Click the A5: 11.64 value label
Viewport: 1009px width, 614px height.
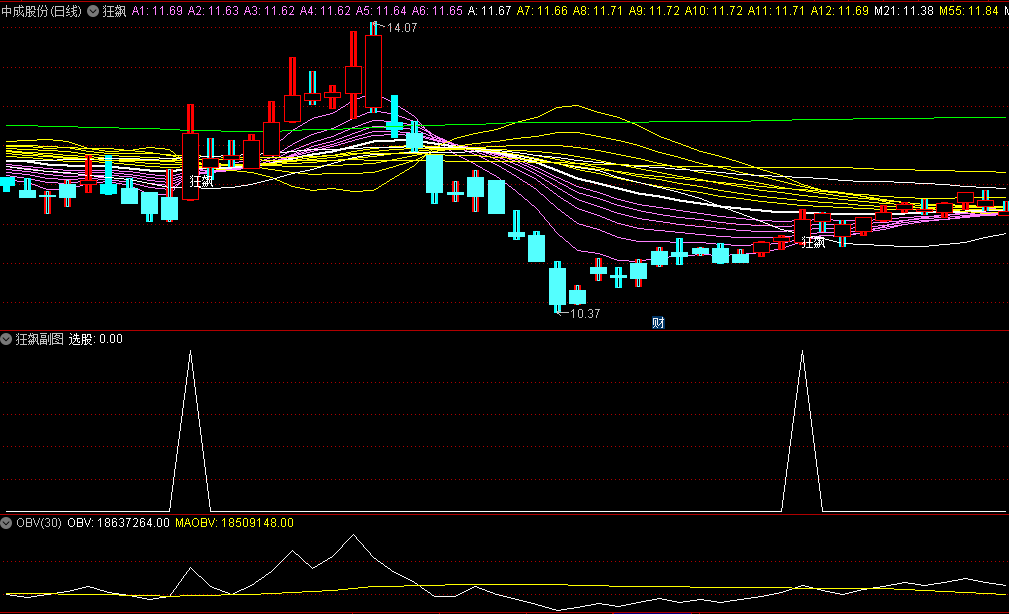point(381,11)
